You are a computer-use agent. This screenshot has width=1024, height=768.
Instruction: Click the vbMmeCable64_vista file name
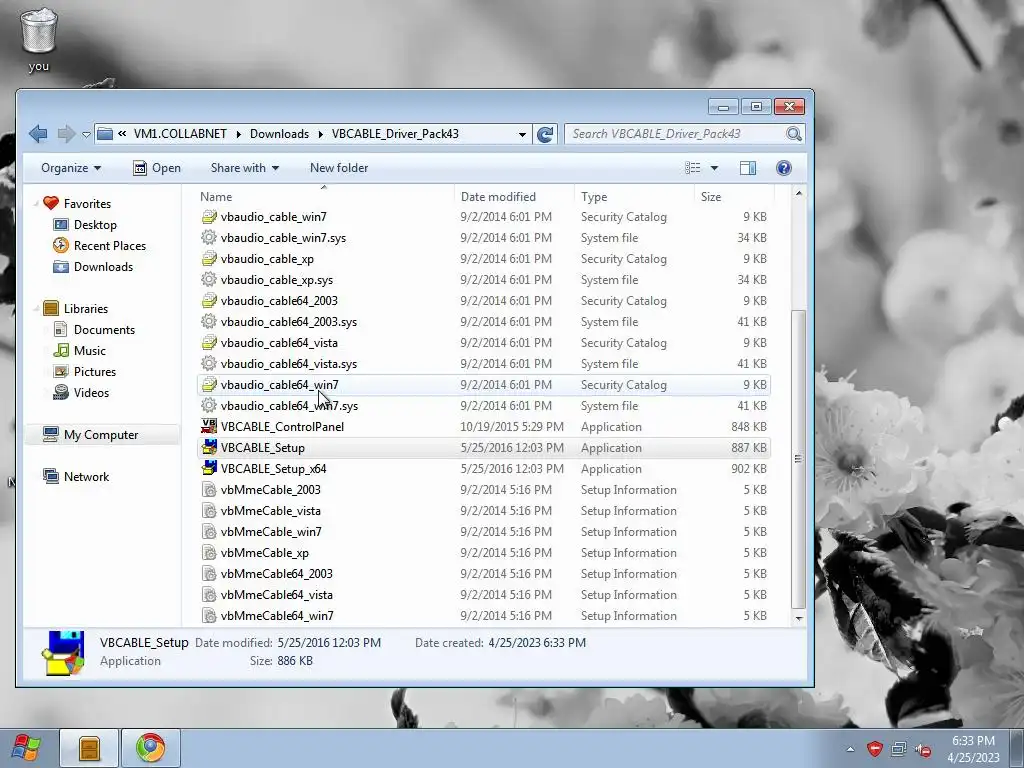click(x=276, y=594)
